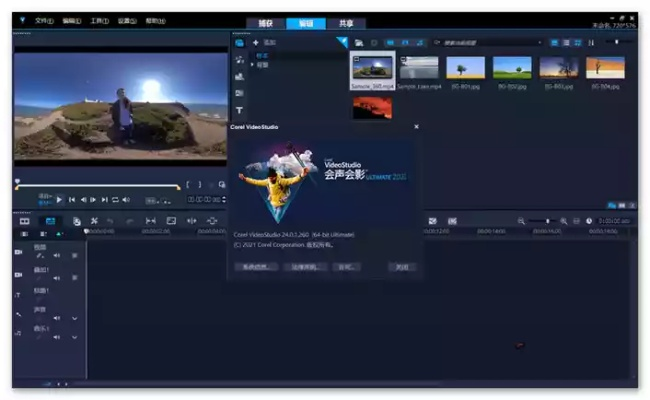
Task: Mute the overlay track audio
Action: coord(56,277)
